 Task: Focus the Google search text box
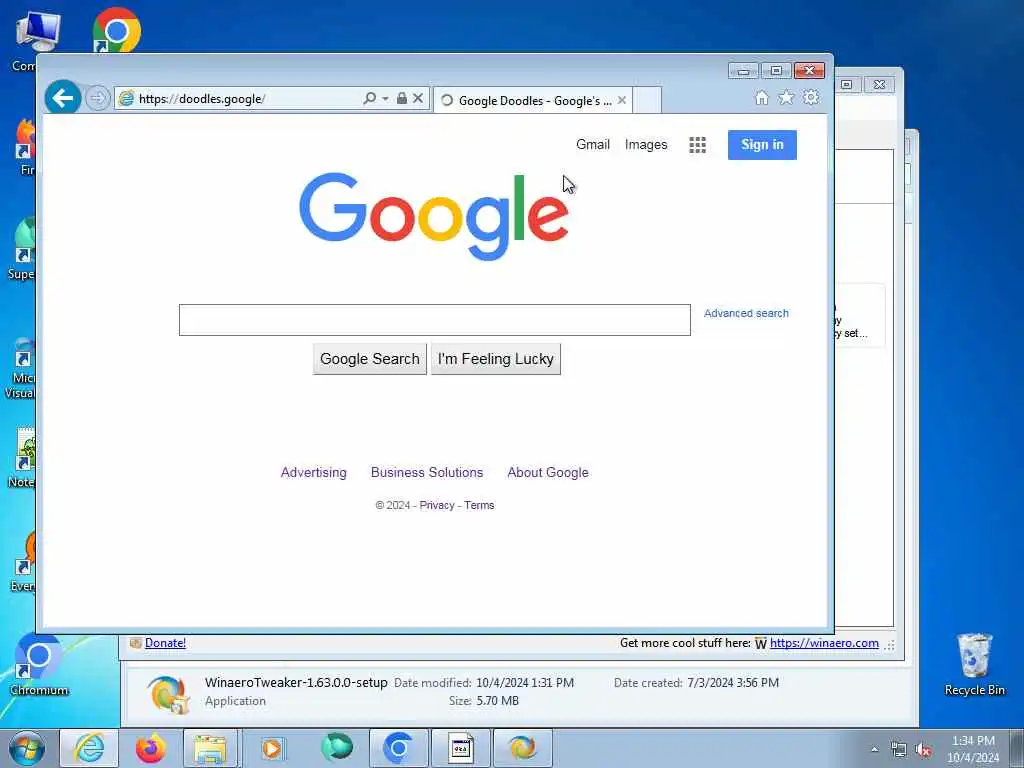pos(434,320)
